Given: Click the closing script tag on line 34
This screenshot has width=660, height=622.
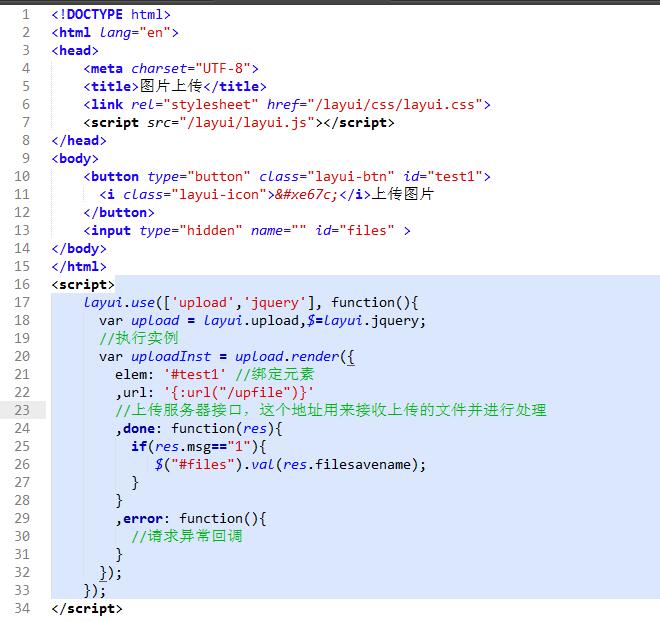Looking at the screenshot, I should click(87, 609).
